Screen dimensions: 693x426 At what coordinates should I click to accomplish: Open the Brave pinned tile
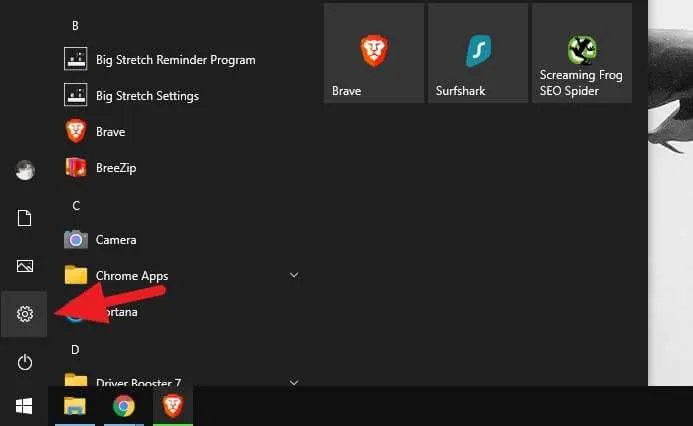pyautogui.click(x=374, y=53)
